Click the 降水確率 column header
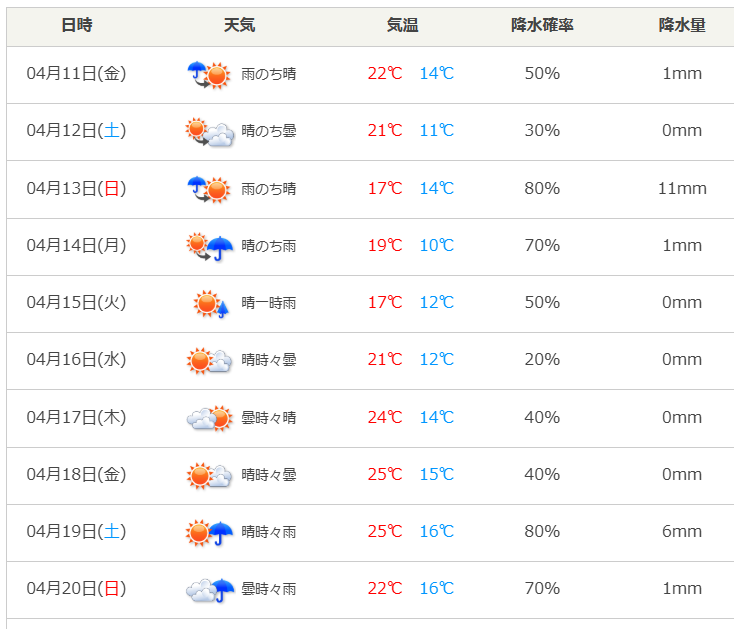The height and width of the screenshot is (629, 734). coord(542,25)
